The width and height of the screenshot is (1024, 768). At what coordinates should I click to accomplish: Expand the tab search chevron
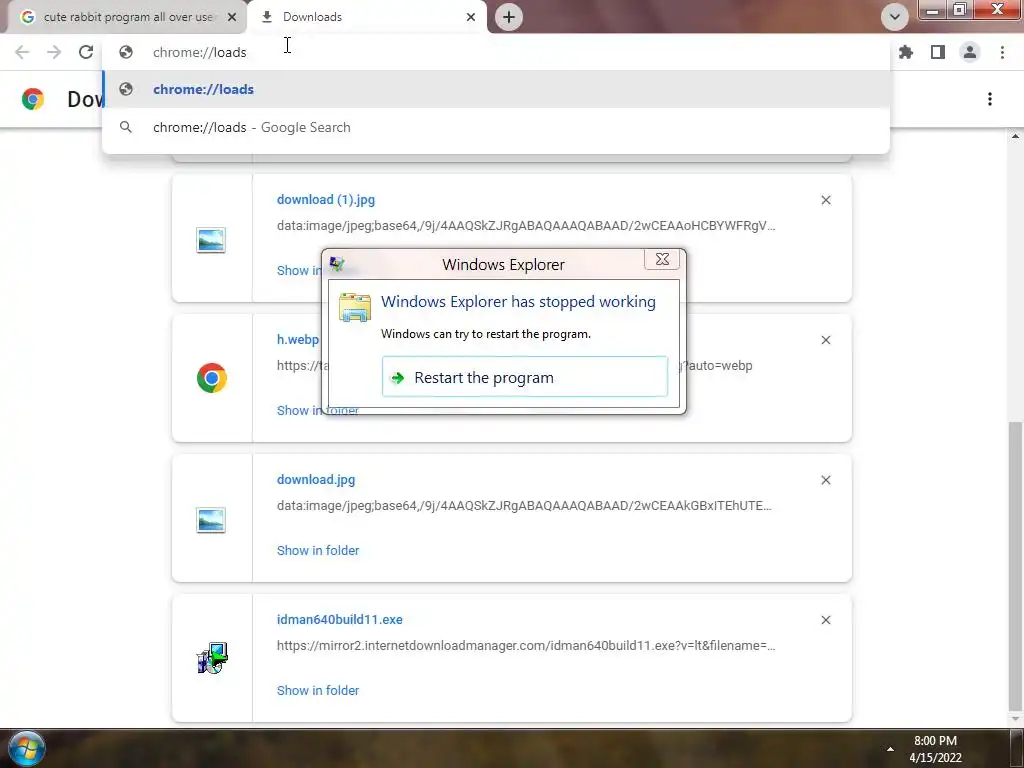(895, 17)
